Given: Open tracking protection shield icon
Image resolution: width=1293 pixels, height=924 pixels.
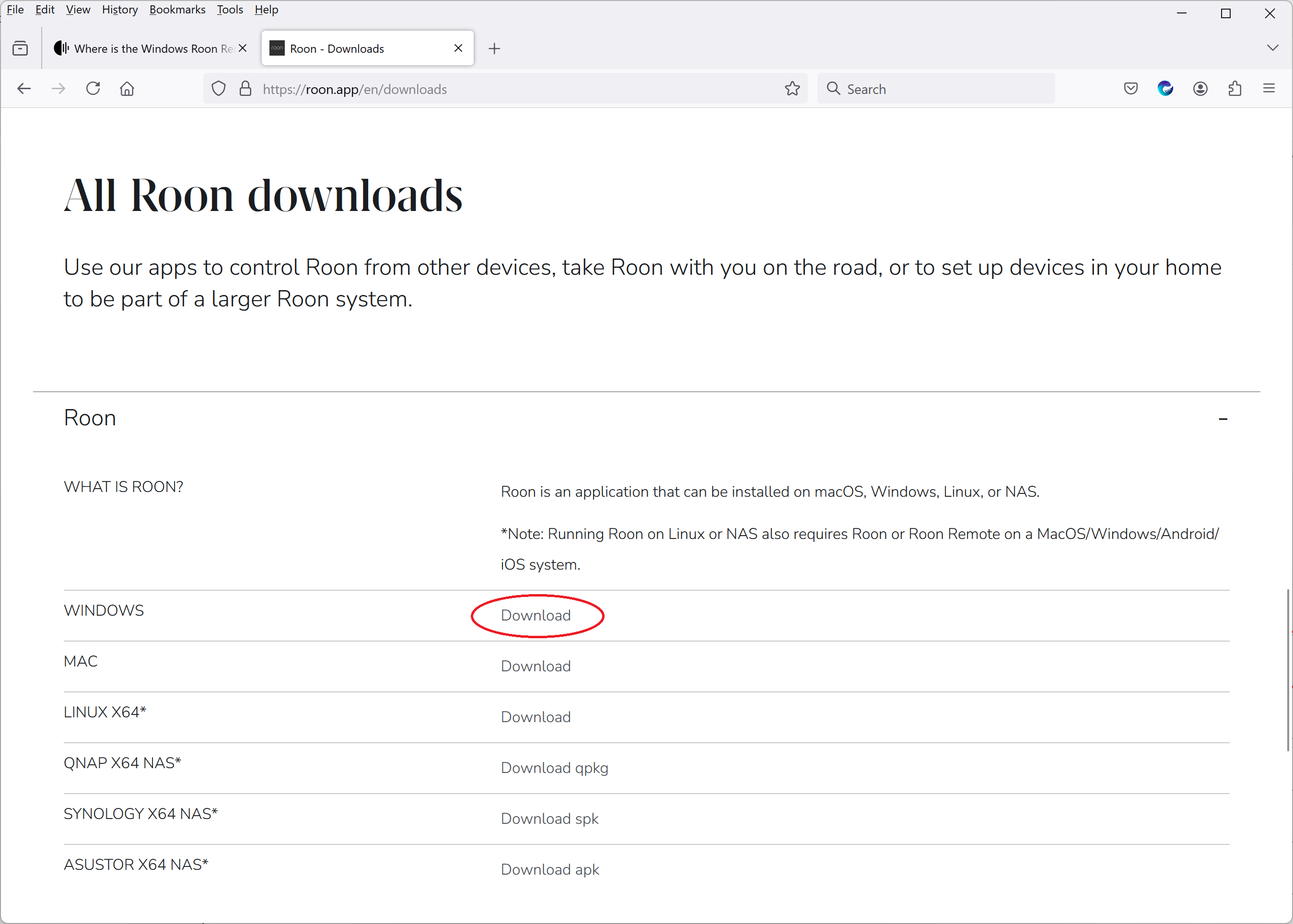Looking at the screenshot, I should pyautogui.click(x=219, y=89).
